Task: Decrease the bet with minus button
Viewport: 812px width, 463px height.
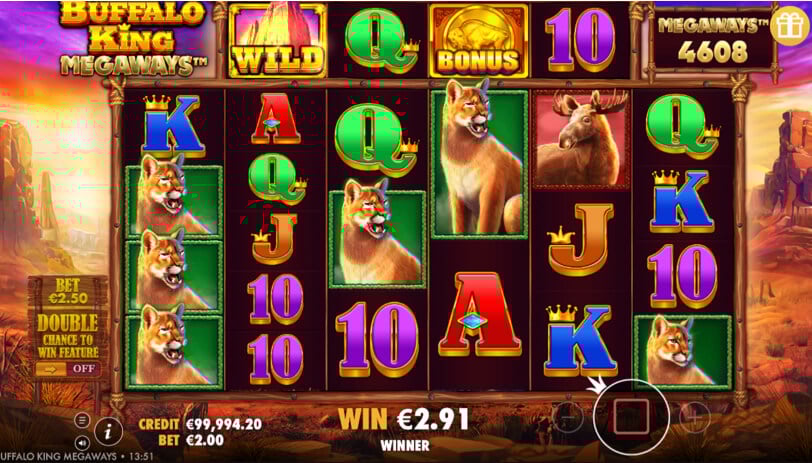Action: click(568, 416)
